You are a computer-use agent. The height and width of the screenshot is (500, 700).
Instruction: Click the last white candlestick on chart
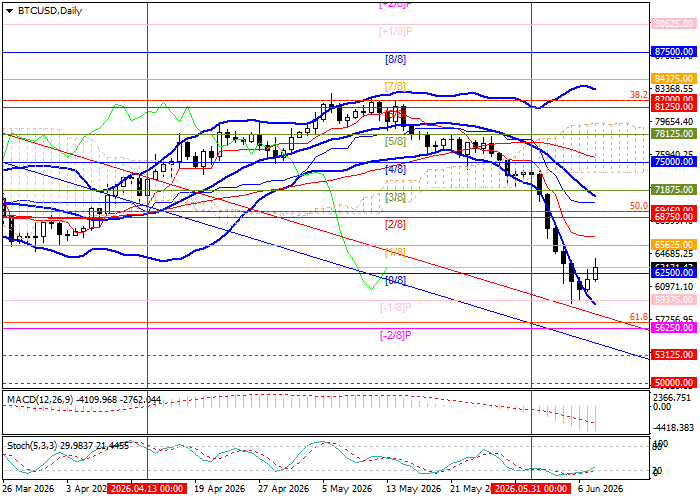[596, 273]
